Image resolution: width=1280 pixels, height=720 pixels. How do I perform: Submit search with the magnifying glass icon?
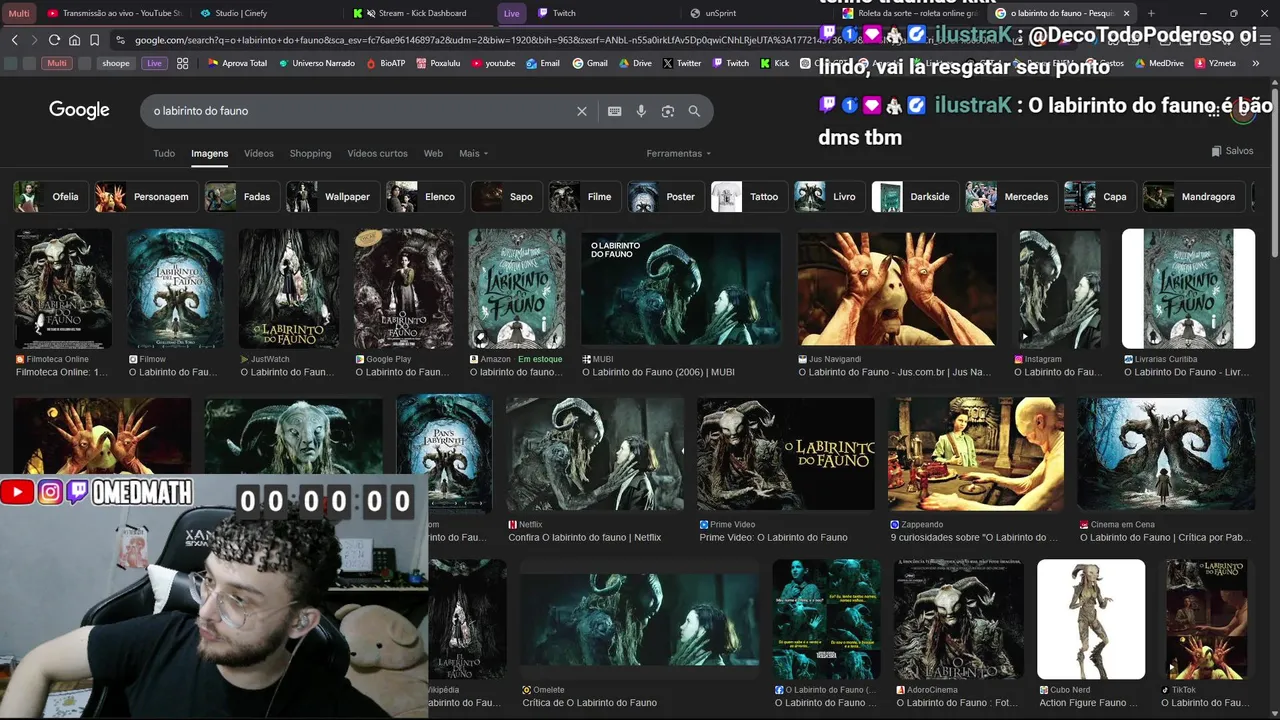point(694,111)
